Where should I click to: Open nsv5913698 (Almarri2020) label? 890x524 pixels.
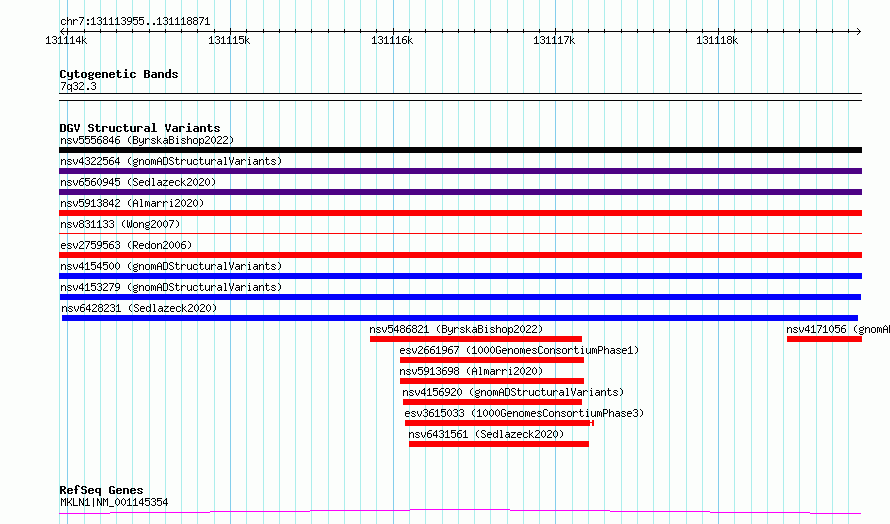click(x=471, y=371)
